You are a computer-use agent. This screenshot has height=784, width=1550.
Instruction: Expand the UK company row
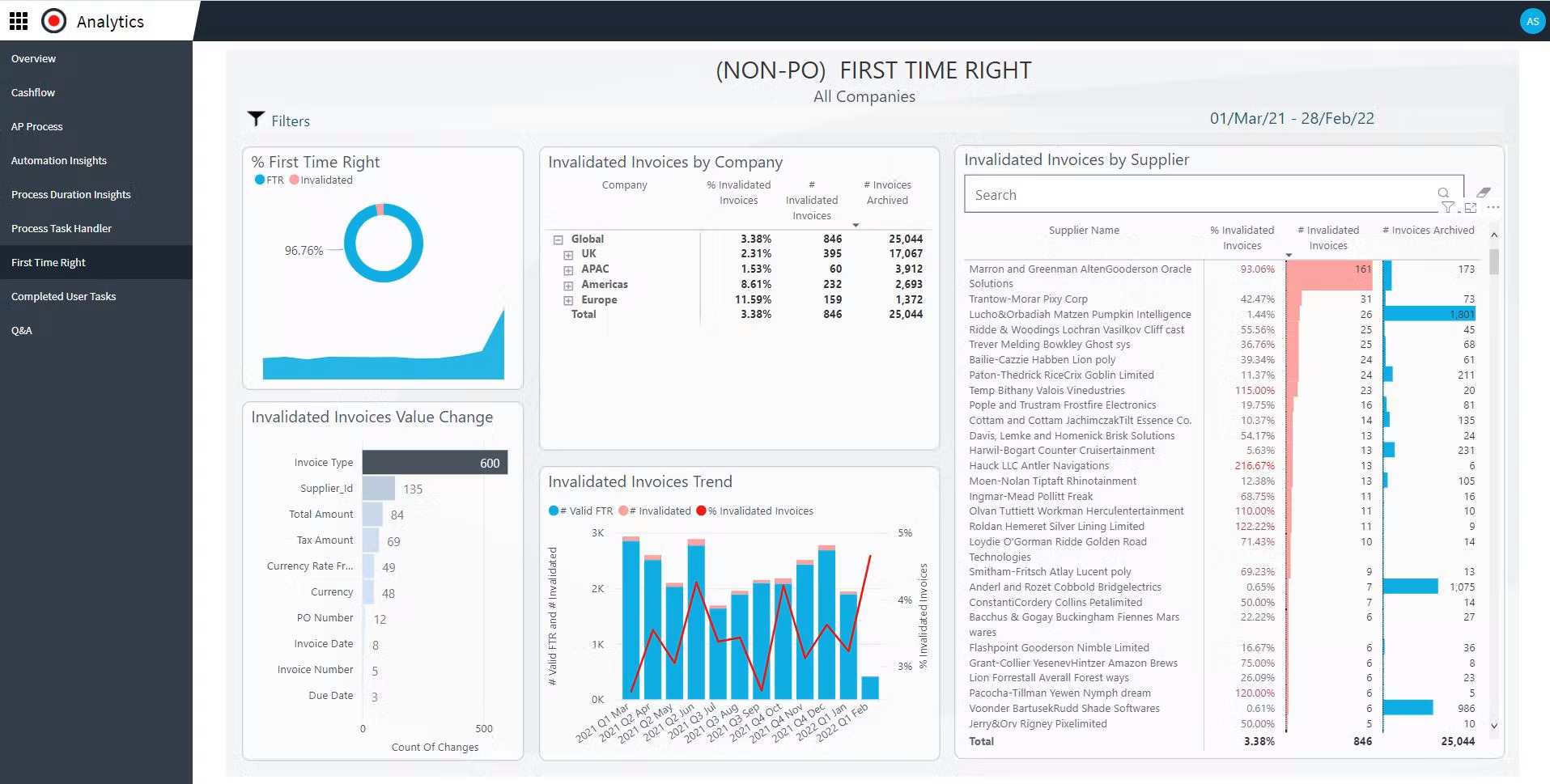pos(568,255)
